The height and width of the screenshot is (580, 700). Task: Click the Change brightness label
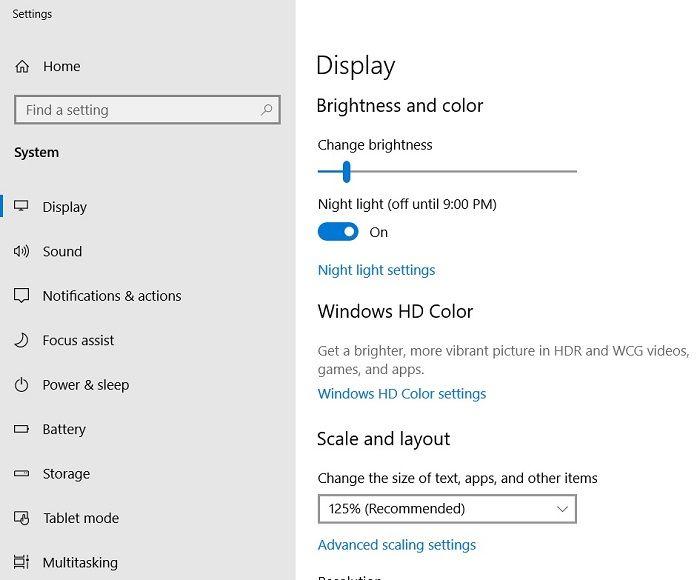coord(375,145)
